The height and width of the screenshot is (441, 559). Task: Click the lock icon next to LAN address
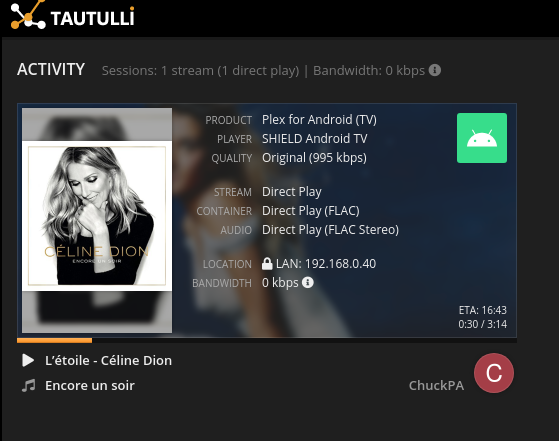pos(267,264)
